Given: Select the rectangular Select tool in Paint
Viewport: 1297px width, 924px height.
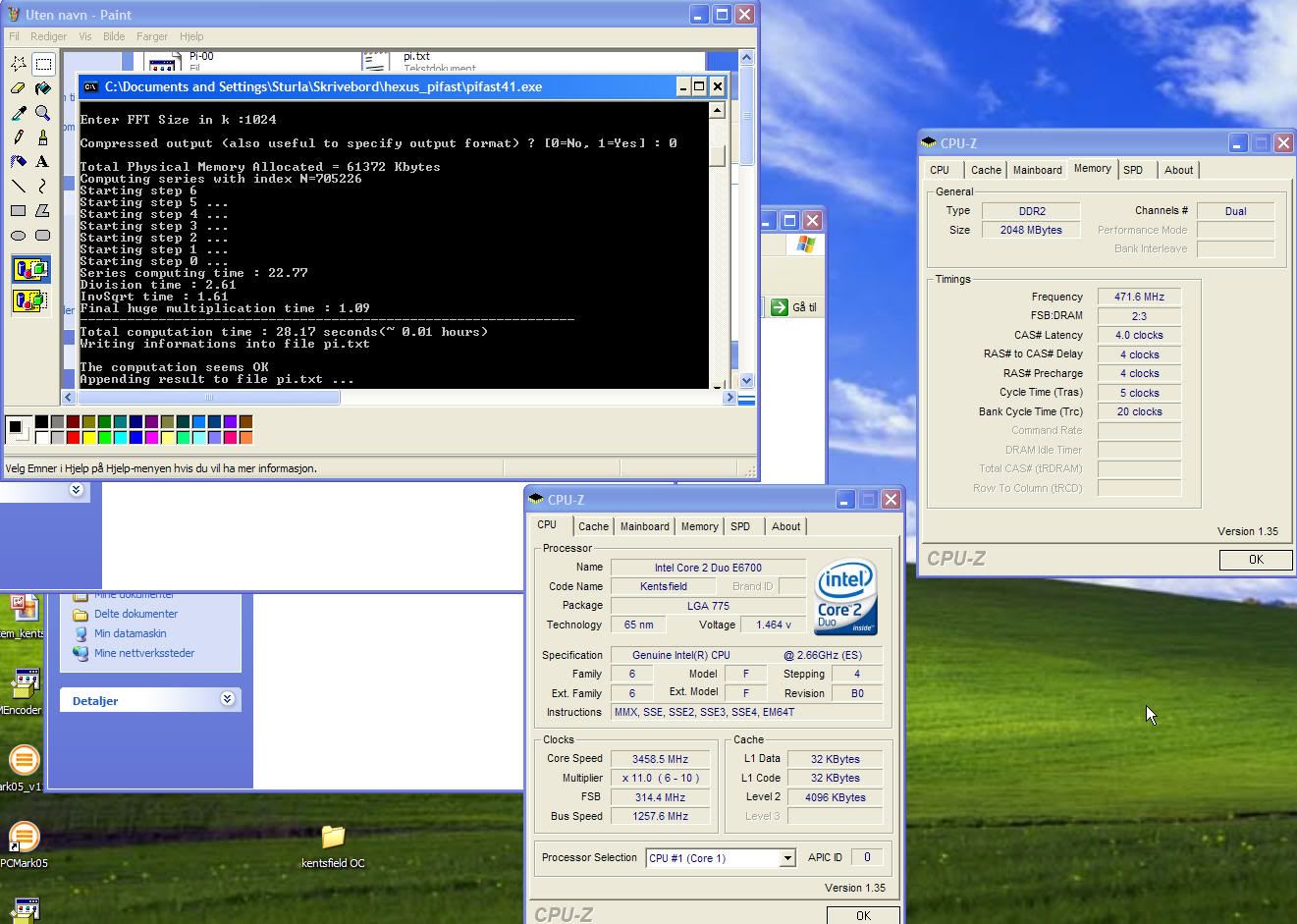Looking at the screenshot, I should point(43,64).
